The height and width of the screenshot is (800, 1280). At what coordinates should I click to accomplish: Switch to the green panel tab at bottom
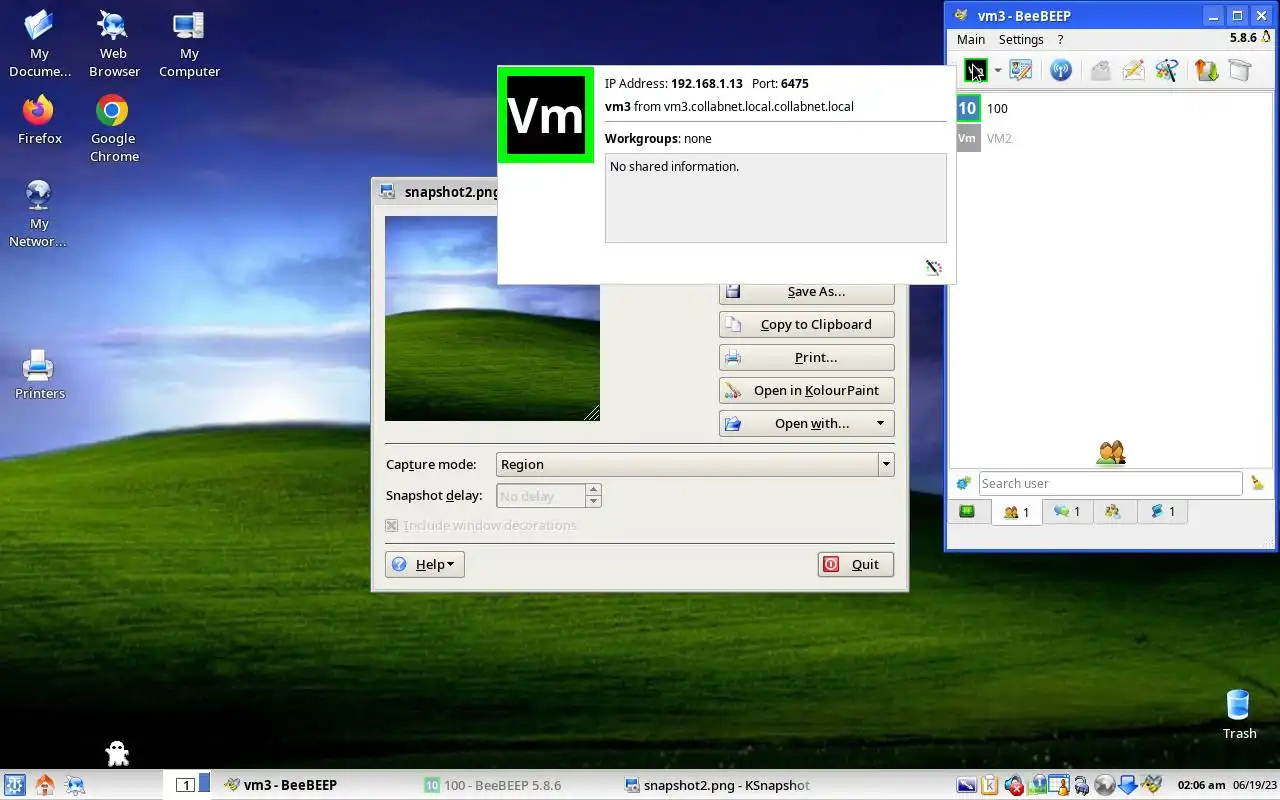pos(968,512)
